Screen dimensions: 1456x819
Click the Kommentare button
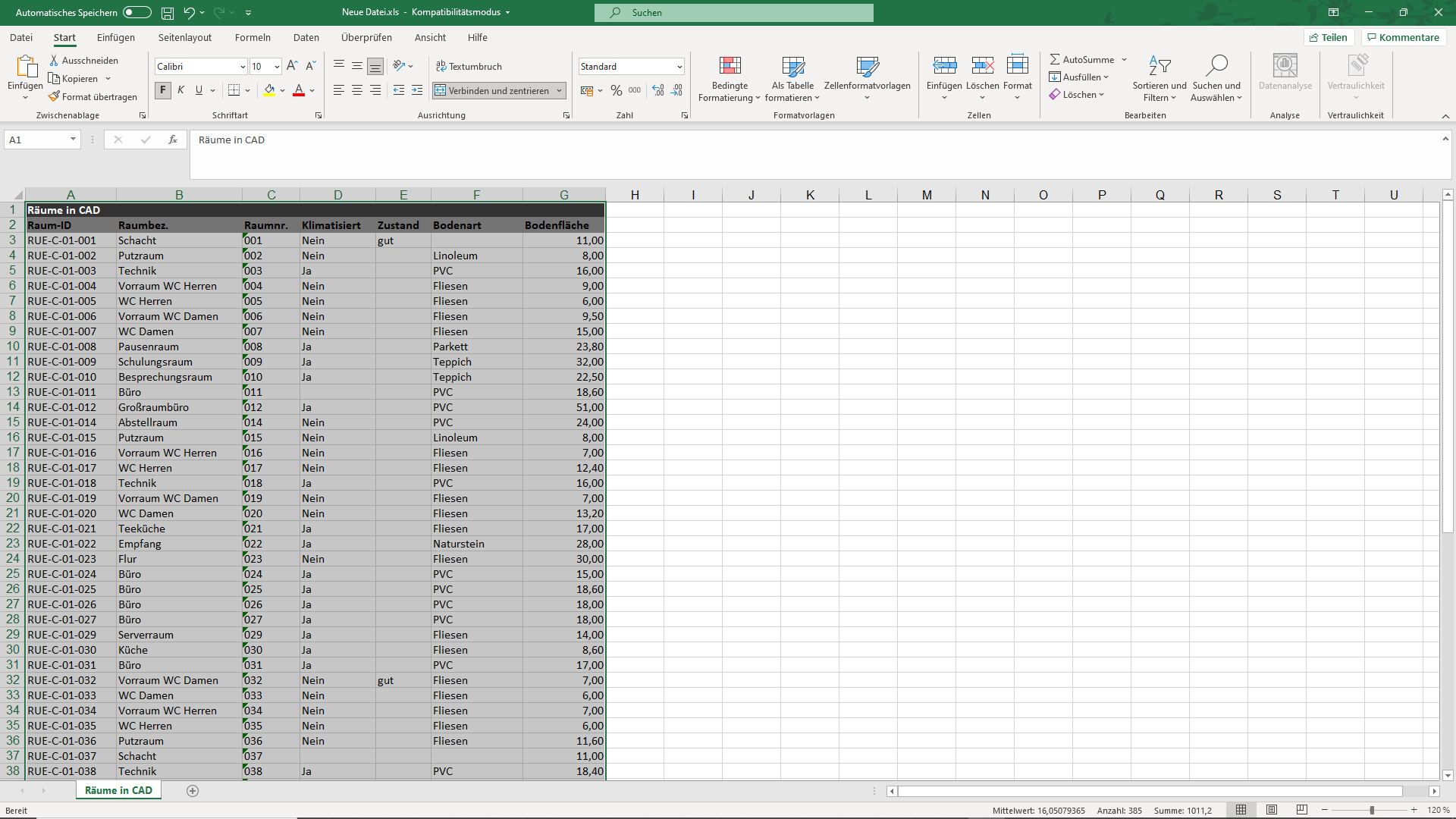[x=1403, y=37]
